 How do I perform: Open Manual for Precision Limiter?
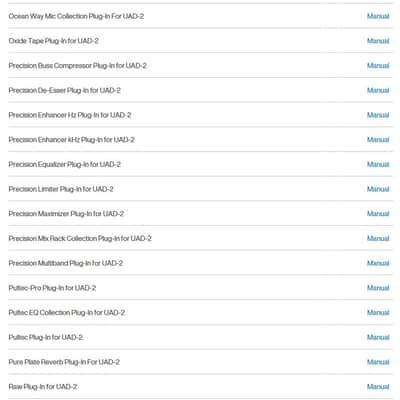[378, 189]
